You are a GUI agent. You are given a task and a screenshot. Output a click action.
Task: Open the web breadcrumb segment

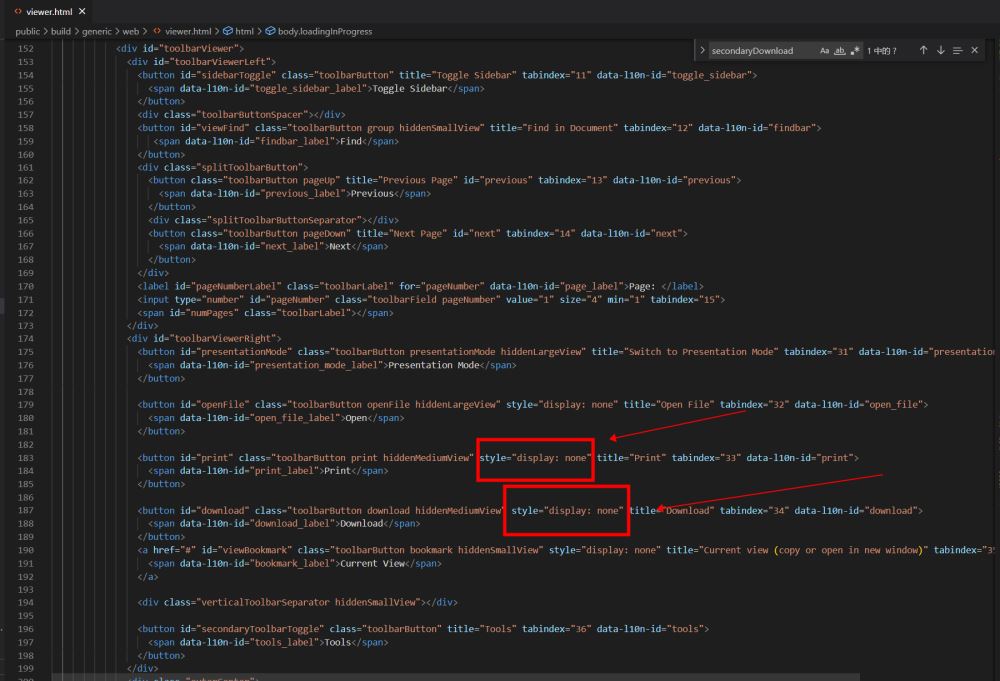(x=130, y=31)
